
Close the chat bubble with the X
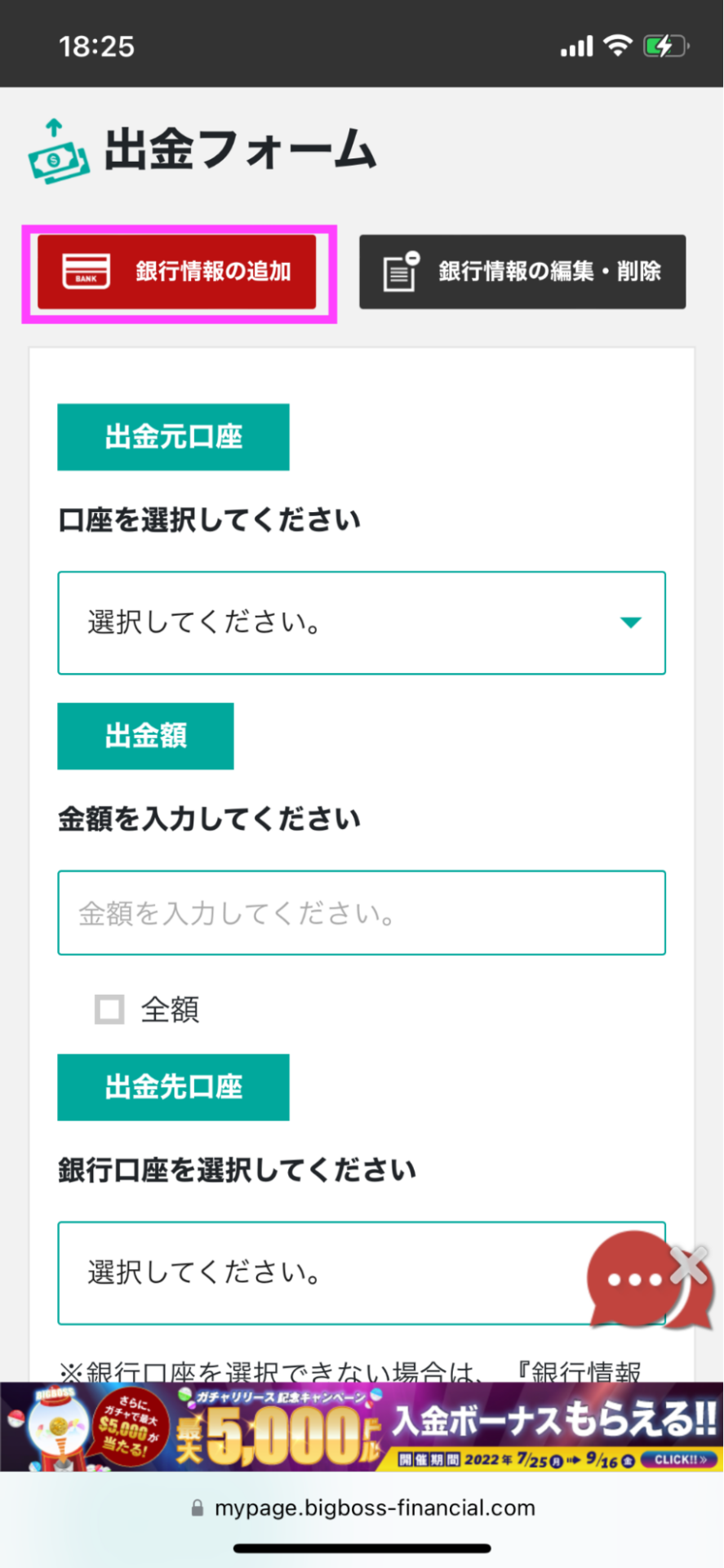pyautogui.click(x=691, y=1265)
